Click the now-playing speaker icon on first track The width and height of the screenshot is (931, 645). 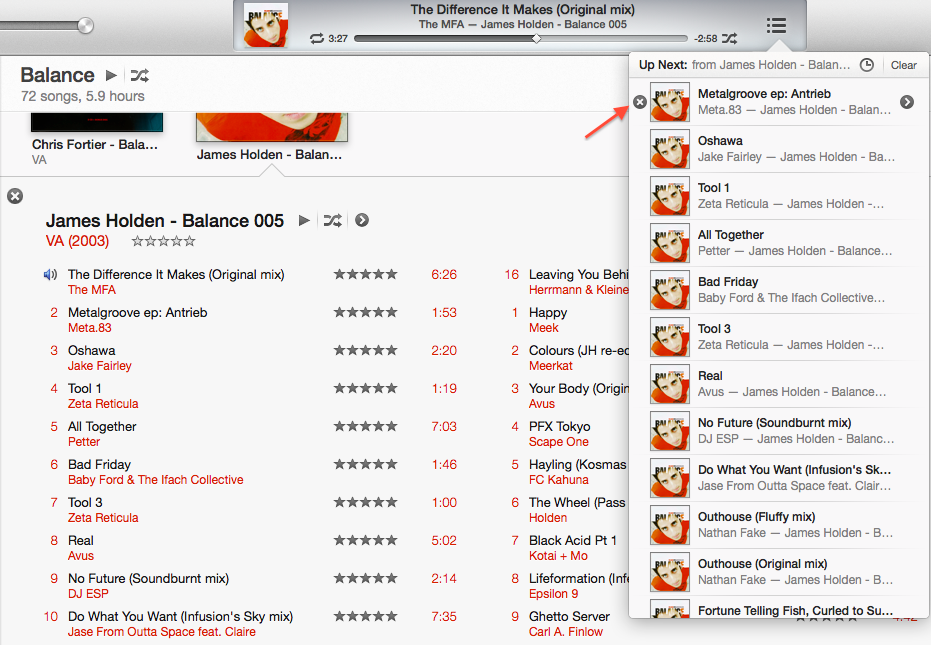(x=50, y=274)
